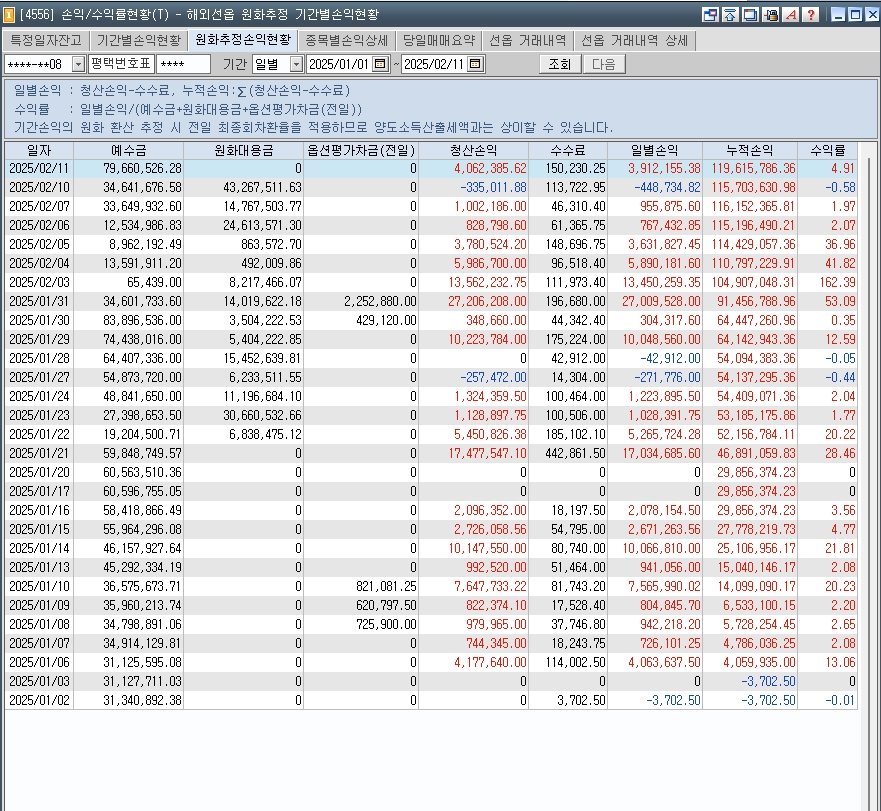Viewport: 881px width, 811px height.
Task: Click the 청산손익 column header
Action: (474, 151)
